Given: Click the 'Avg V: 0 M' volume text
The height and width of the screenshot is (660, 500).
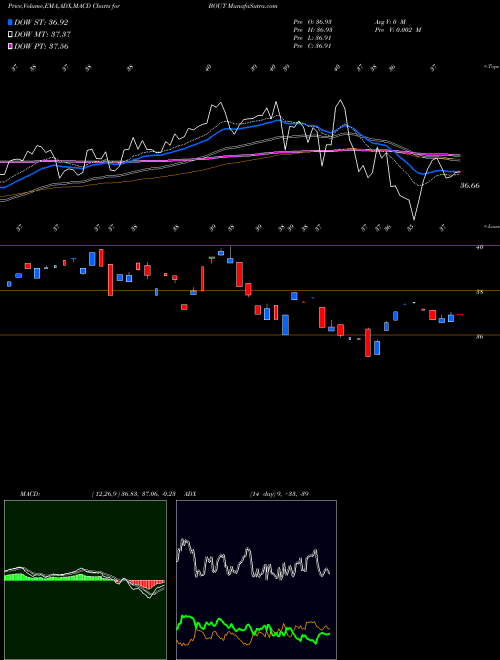Looking at the screenshot, I should (389, 22).
